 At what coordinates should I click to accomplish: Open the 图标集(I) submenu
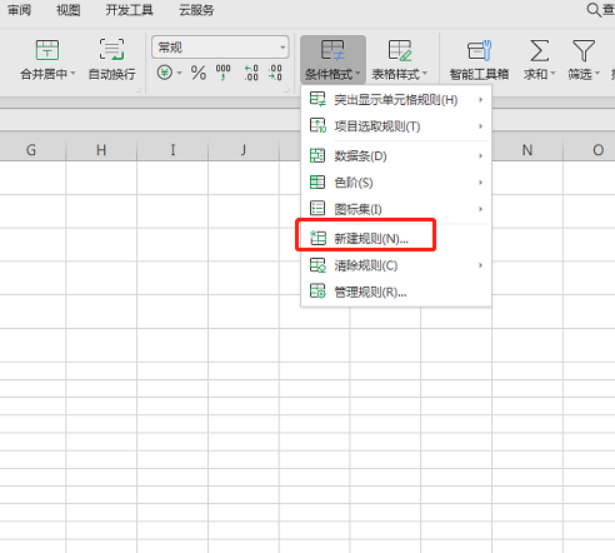pyautogui.click(x=396, y=209)
